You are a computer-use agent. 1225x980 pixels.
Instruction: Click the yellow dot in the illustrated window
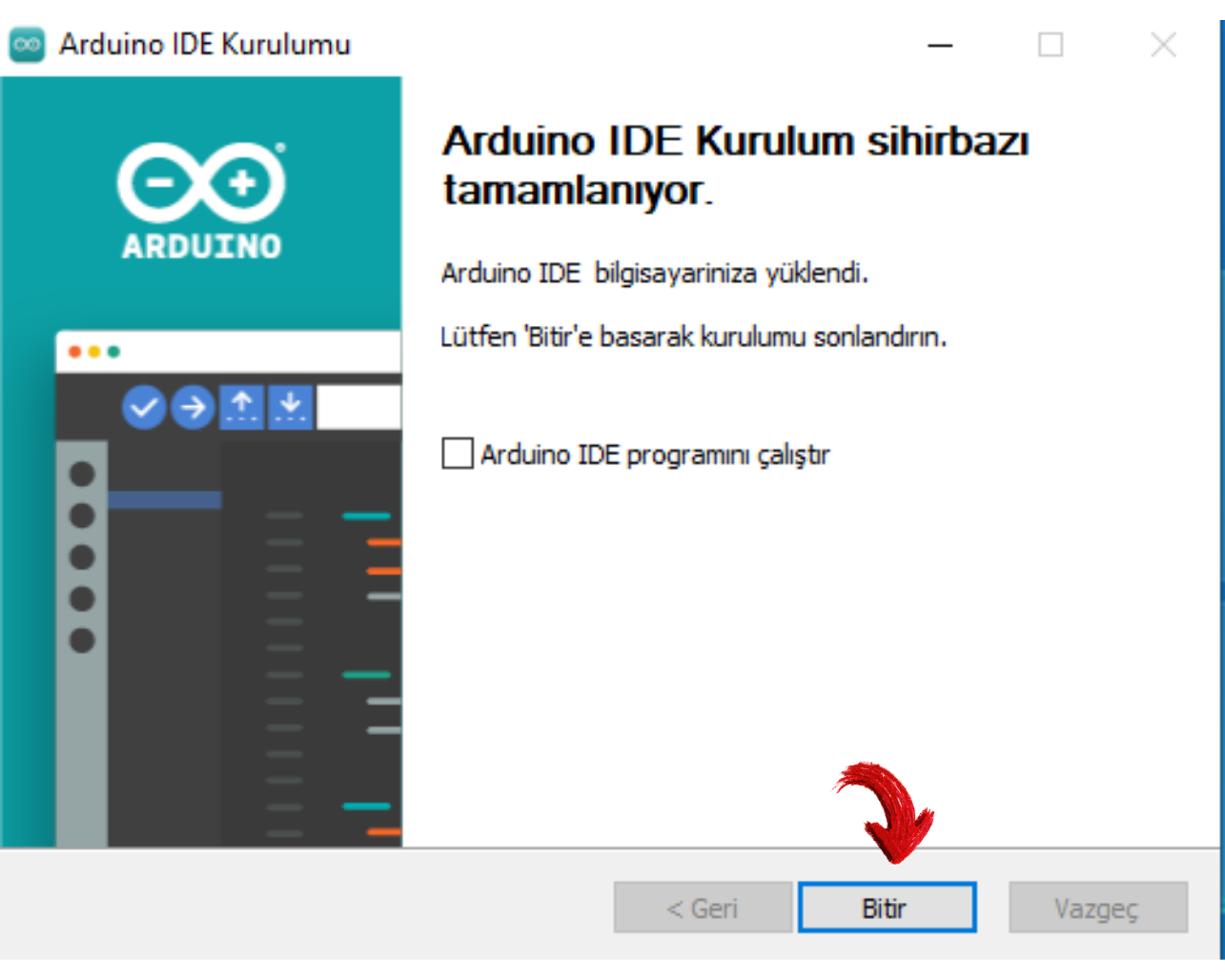coord(94,352)
